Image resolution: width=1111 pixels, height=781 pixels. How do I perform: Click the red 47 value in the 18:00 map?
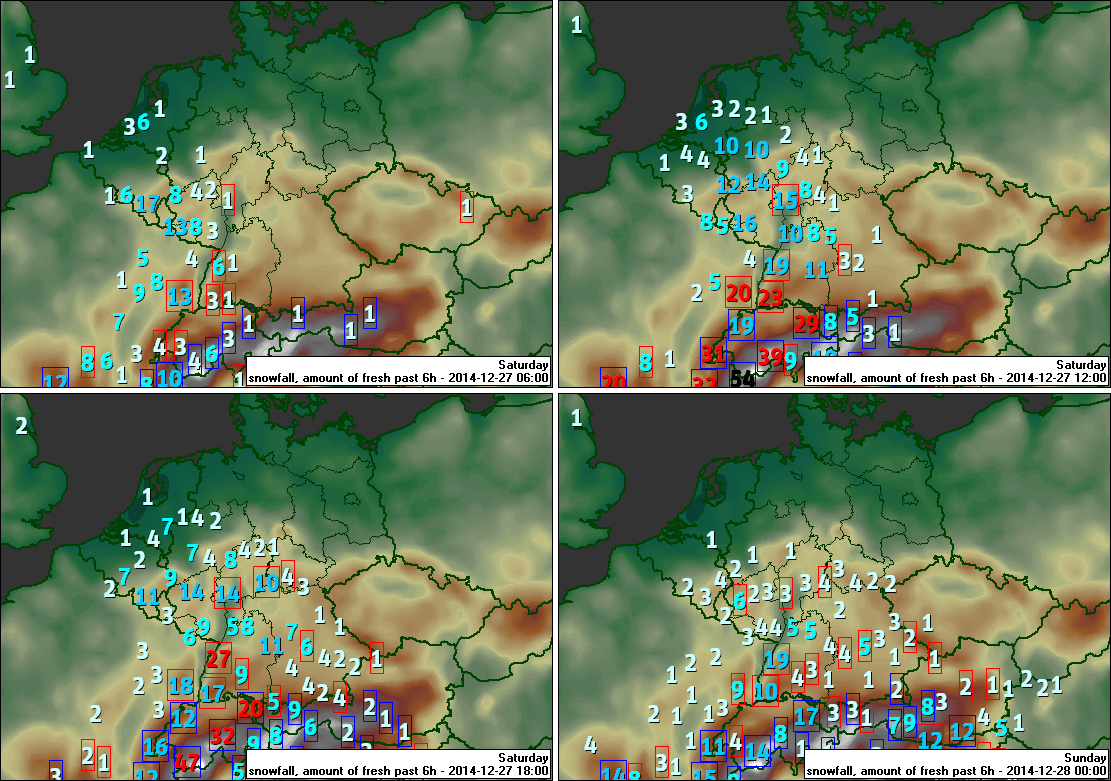point(187,763)
